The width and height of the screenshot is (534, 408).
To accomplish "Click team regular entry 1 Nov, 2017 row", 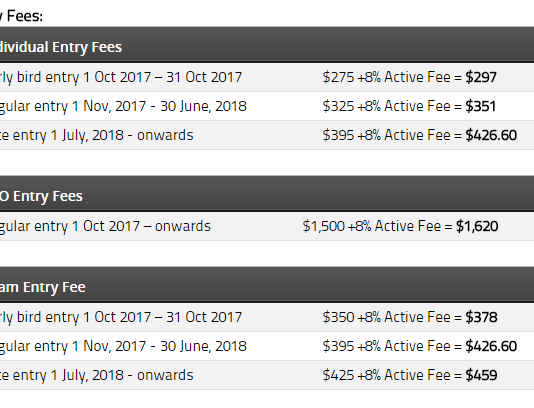I will [267, 346].
